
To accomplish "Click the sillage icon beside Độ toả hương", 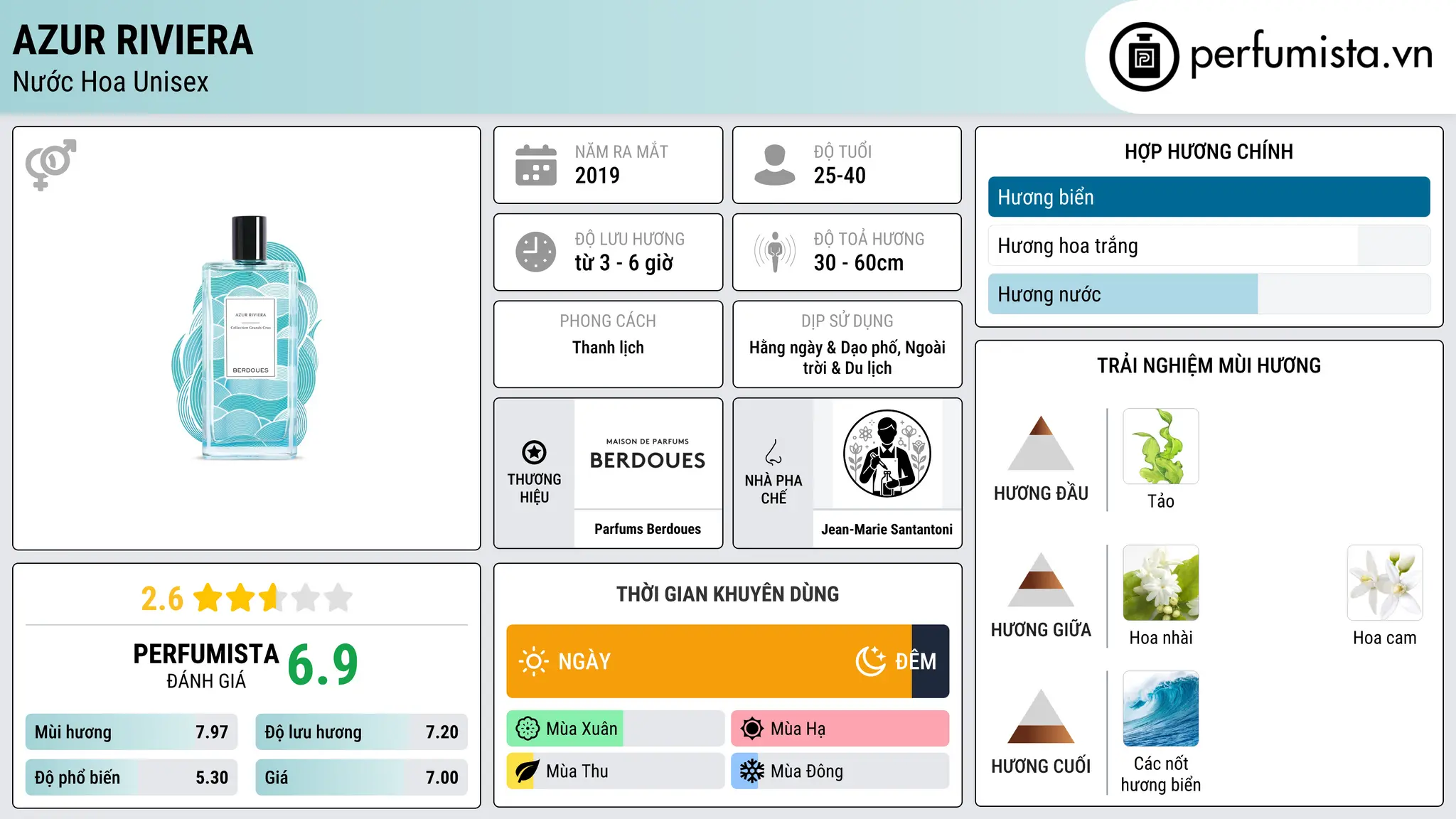I will [774, 252].
